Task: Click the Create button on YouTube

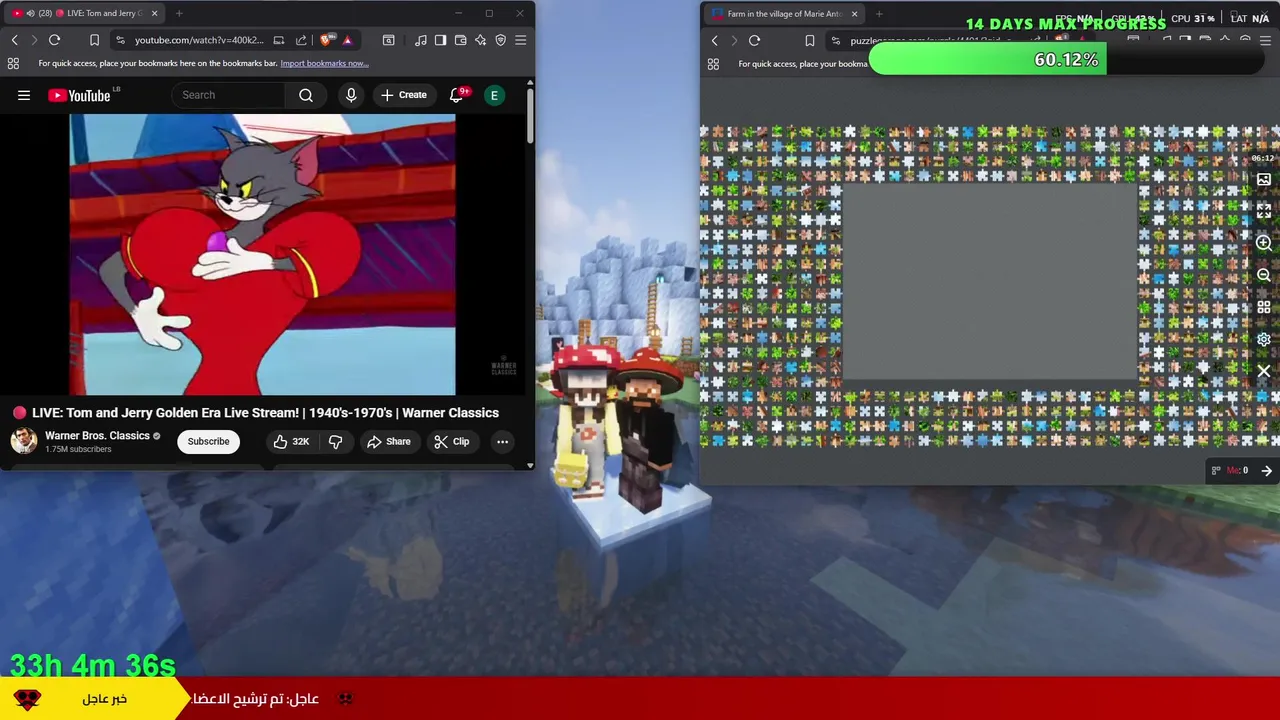Action: [404, 95]
